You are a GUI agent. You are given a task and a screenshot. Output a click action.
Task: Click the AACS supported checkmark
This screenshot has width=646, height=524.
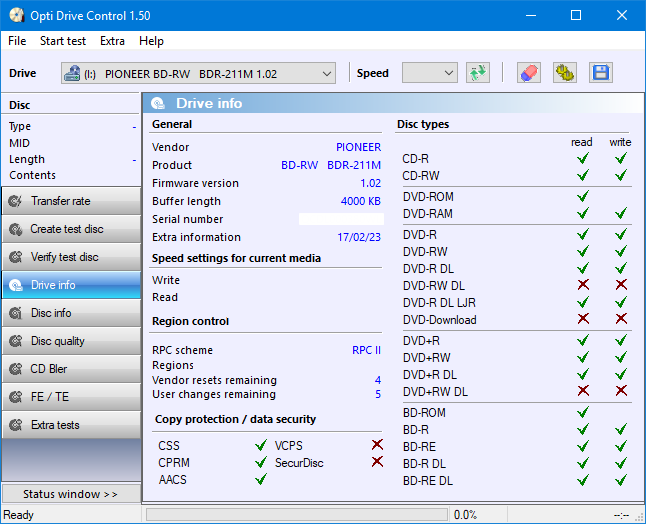click(x=261, y=479)
